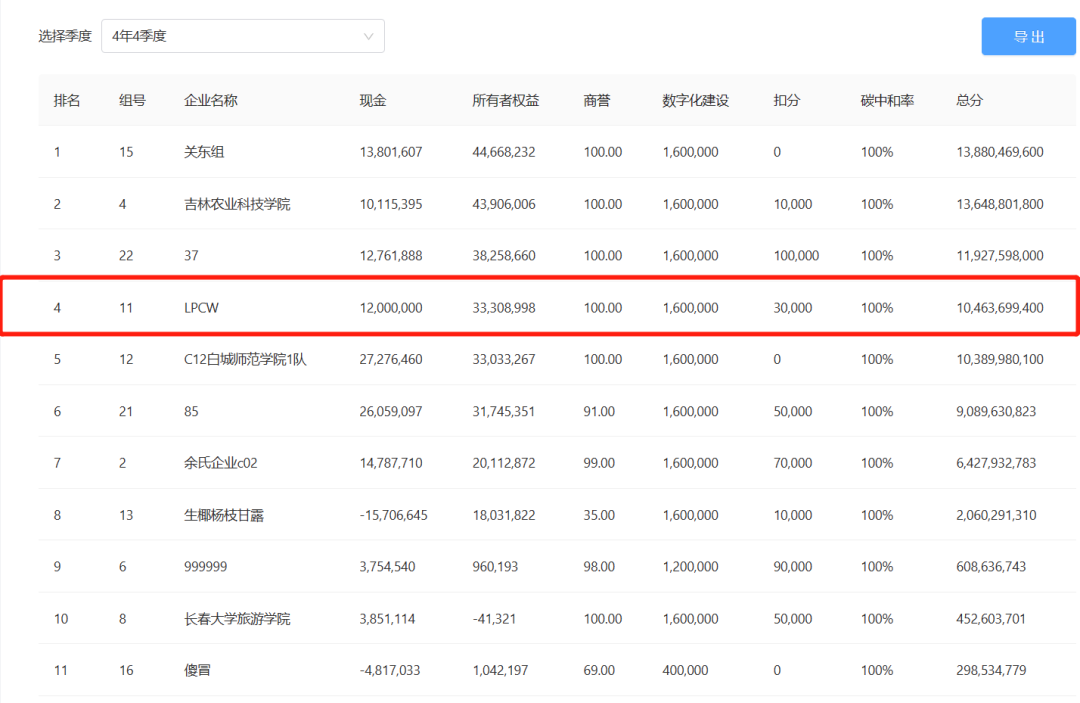The image size is (1080, 703).
Task: Click equity value 44,668,232
Action: (503, 152)
